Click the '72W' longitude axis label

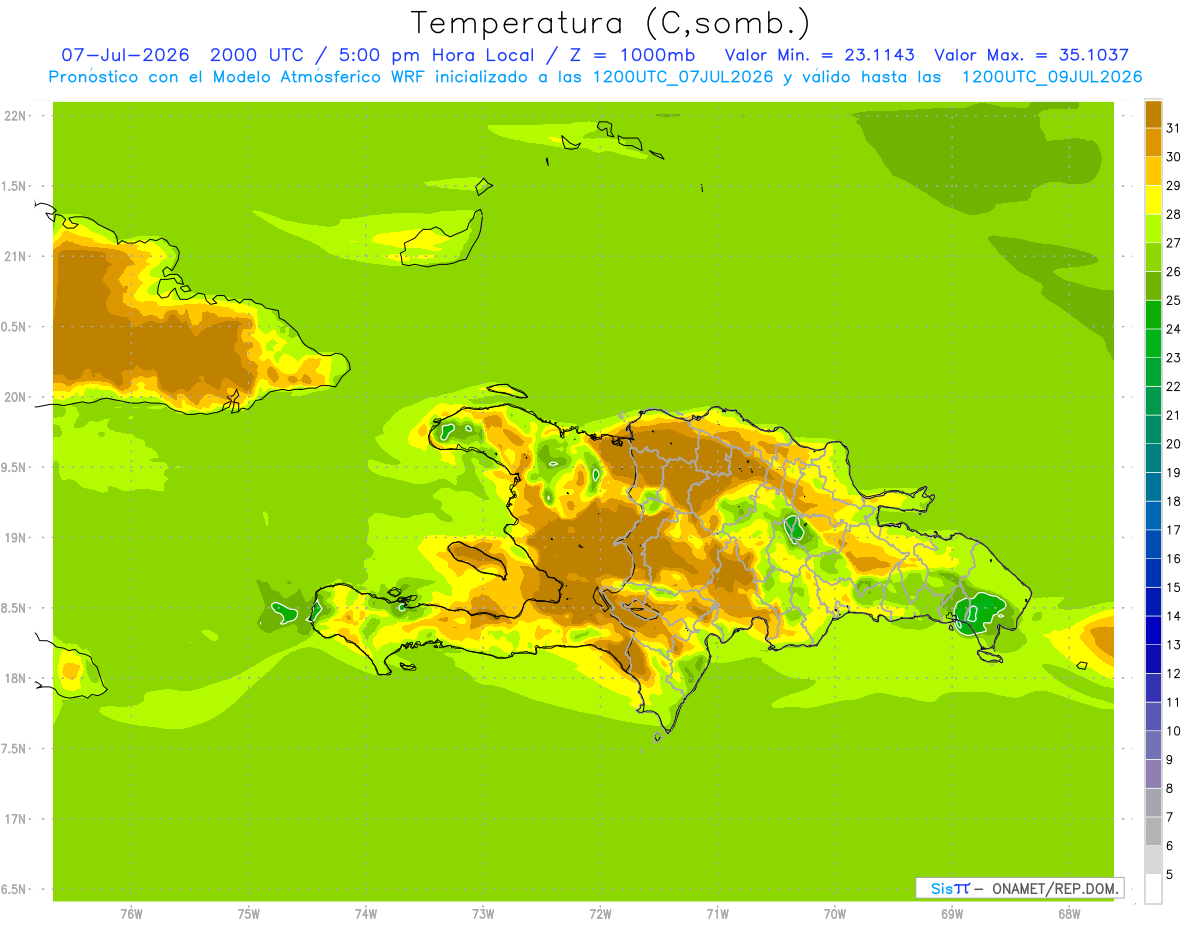[x=601, y=913]
